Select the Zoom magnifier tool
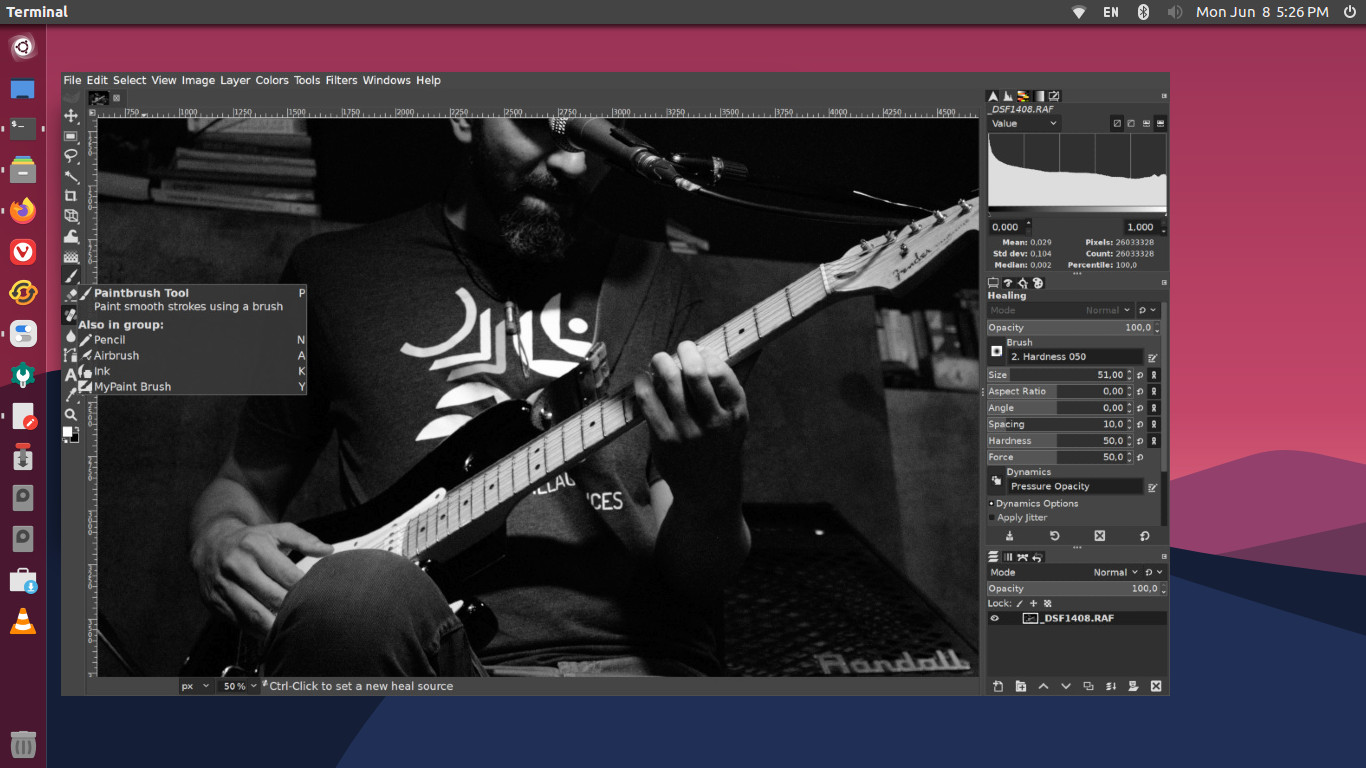Screen dimensions: 1366x768 click(x=71, y=413)
